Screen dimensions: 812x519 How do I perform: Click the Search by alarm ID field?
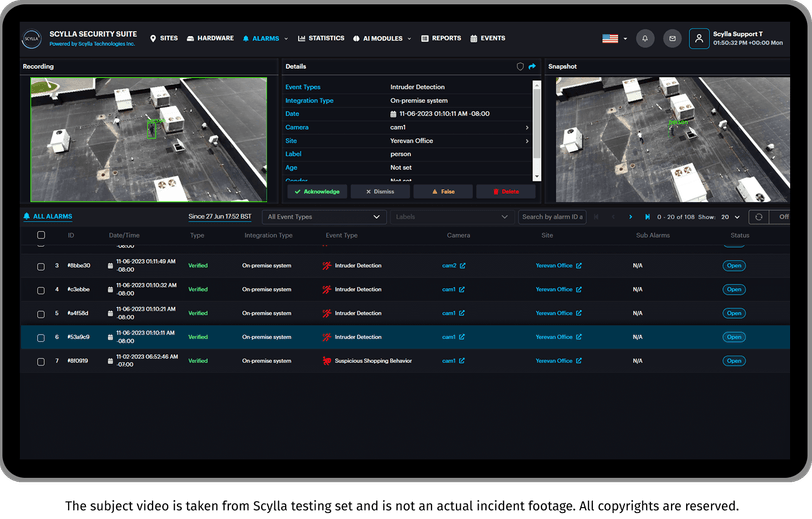(552, 217)
